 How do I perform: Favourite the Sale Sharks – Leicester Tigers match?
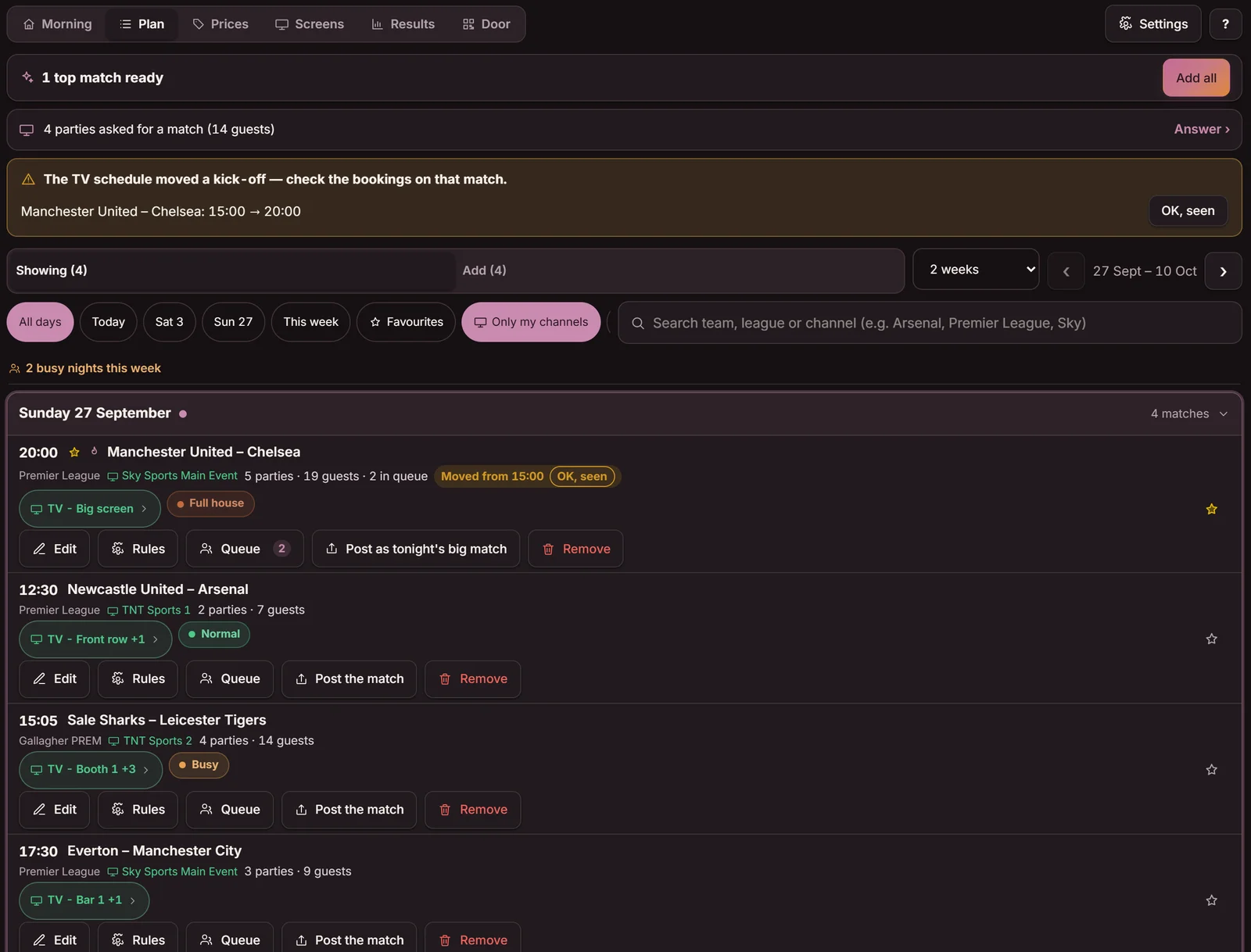tap(1211, 770)
